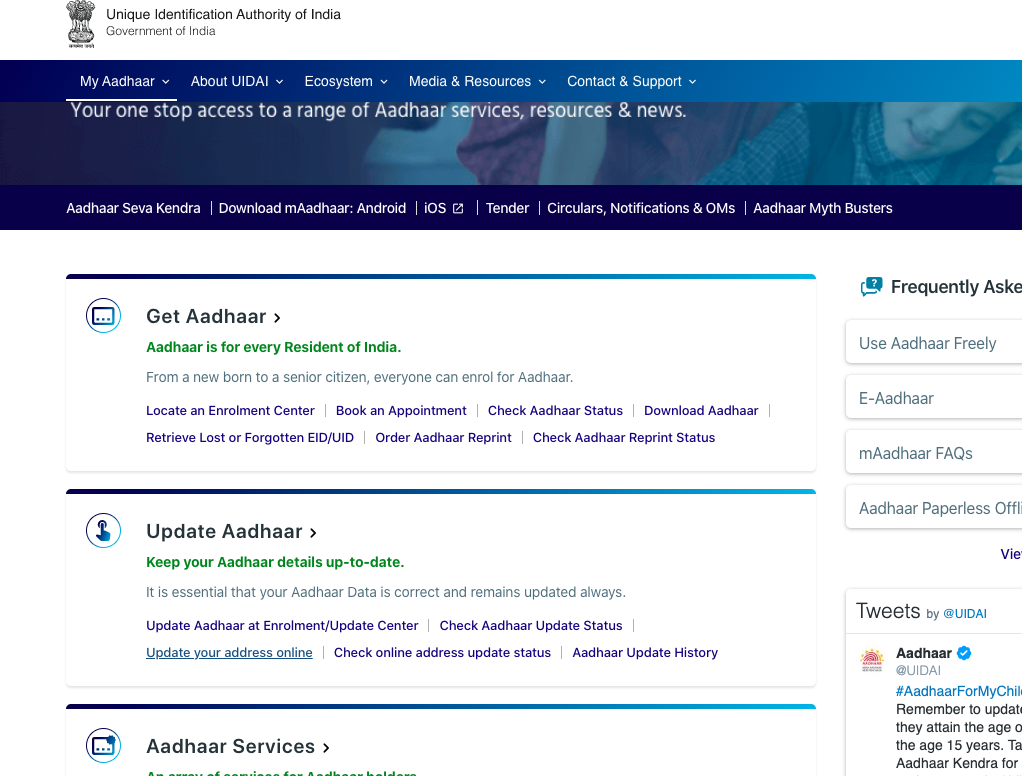Expand the Media & Resources menu

(x=477, y=81)
